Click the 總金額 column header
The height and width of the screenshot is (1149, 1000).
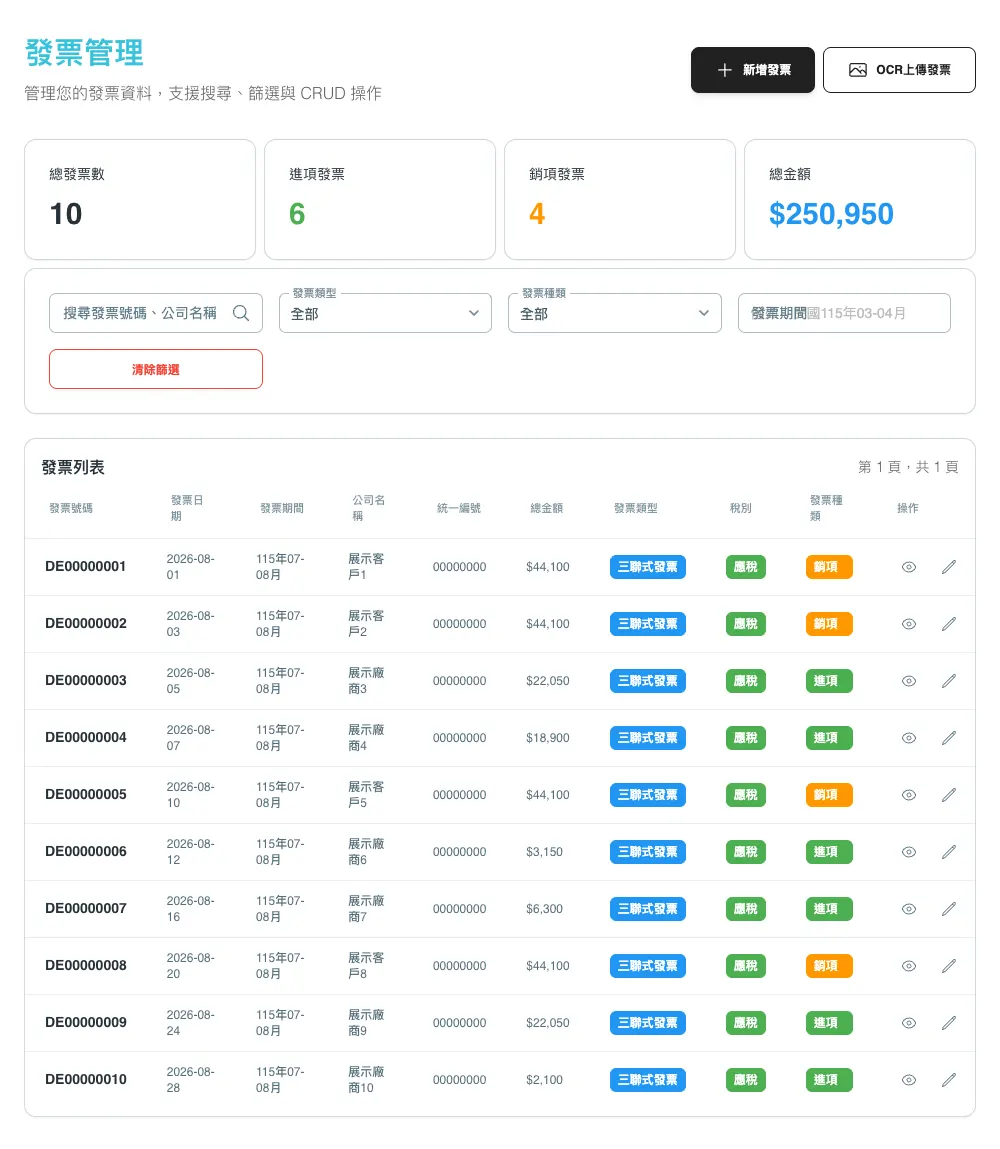pos(547,508)
